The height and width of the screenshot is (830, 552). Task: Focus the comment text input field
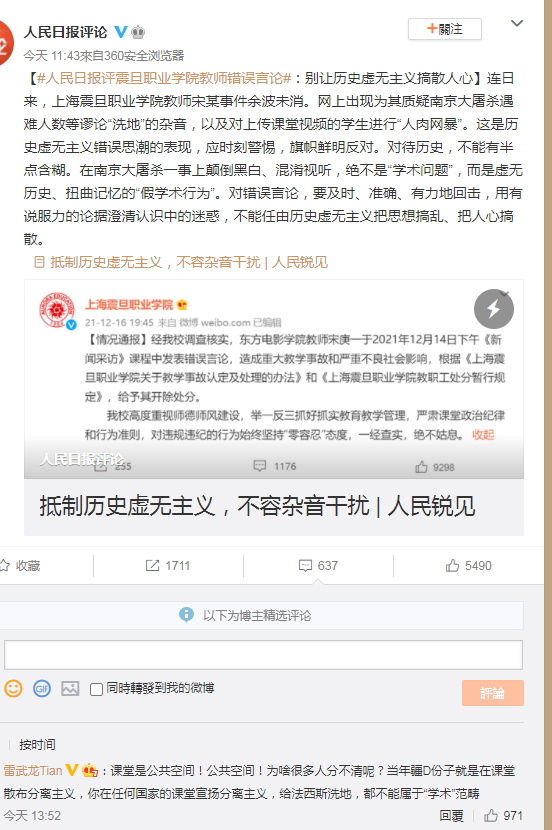click(264, 655)
